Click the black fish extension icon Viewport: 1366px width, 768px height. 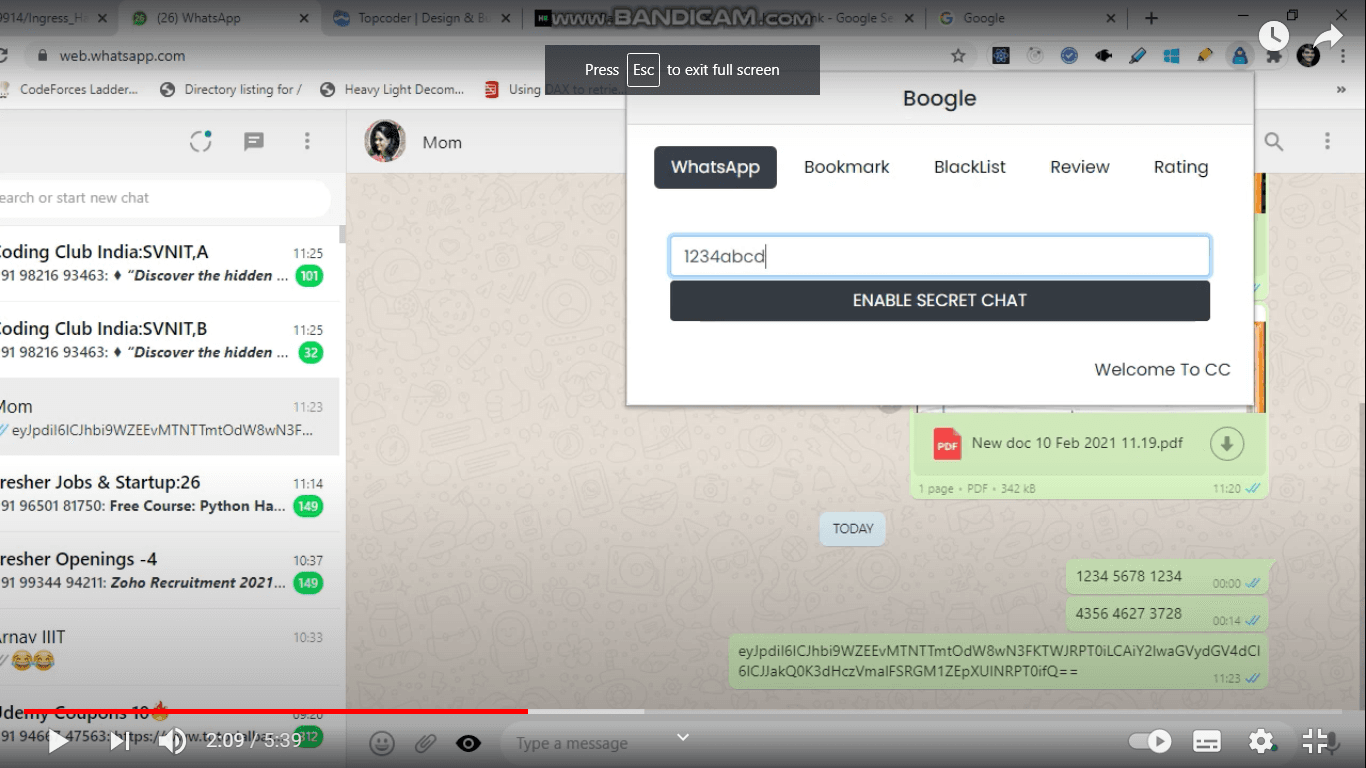1103,56
